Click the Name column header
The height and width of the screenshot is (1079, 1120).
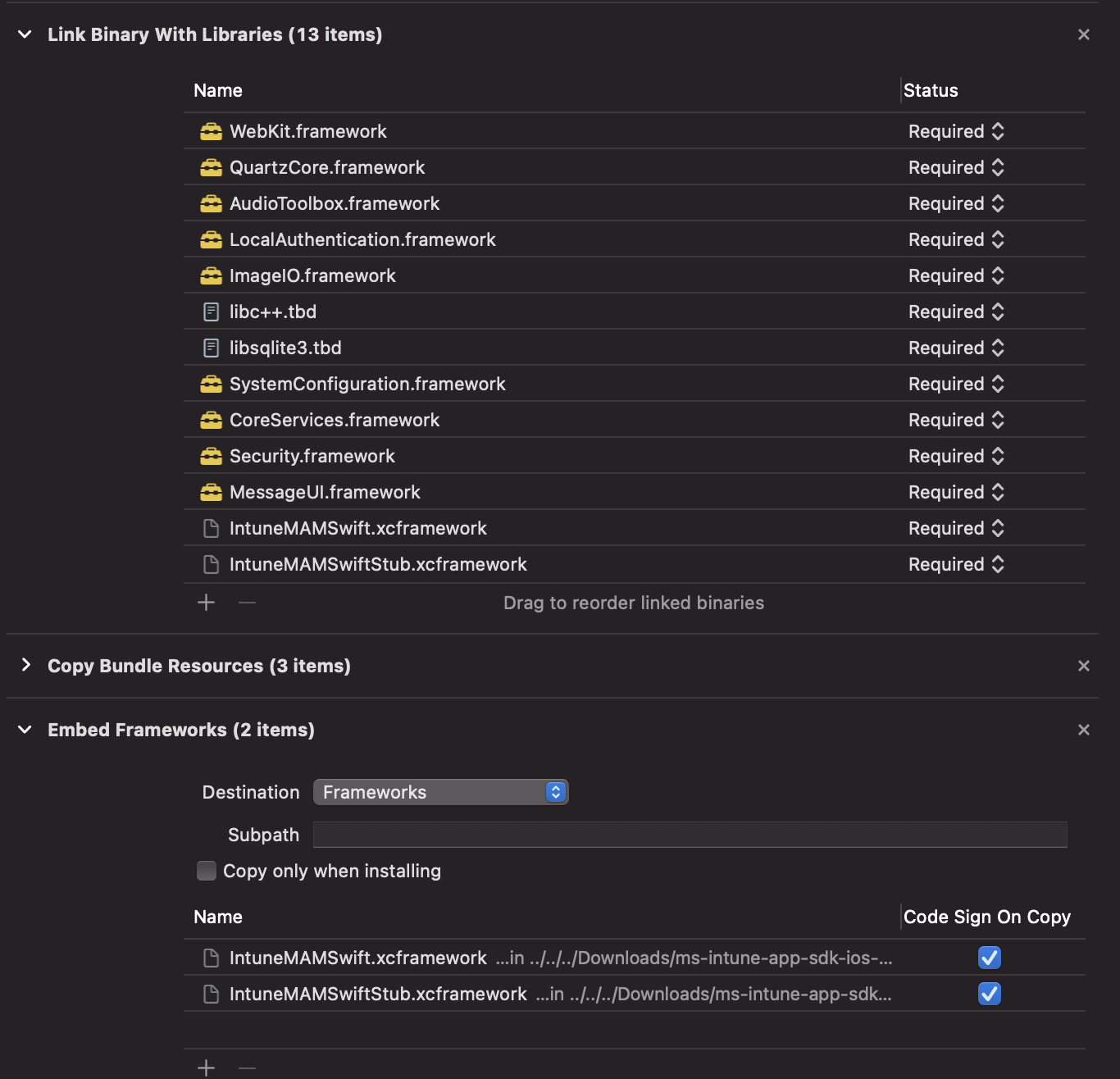pos(217,90)
